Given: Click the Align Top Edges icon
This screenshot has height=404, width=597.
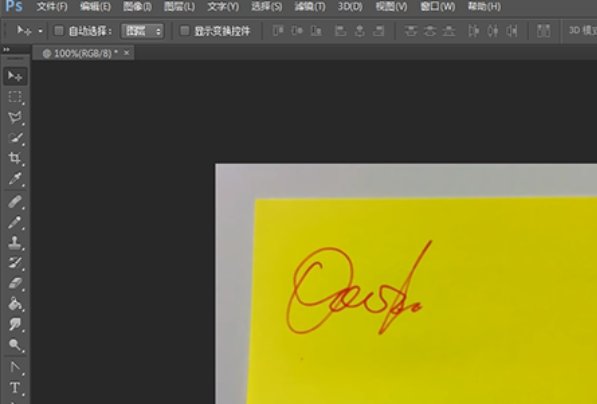Looking at the screenshot, I should [x=278, y=31].
